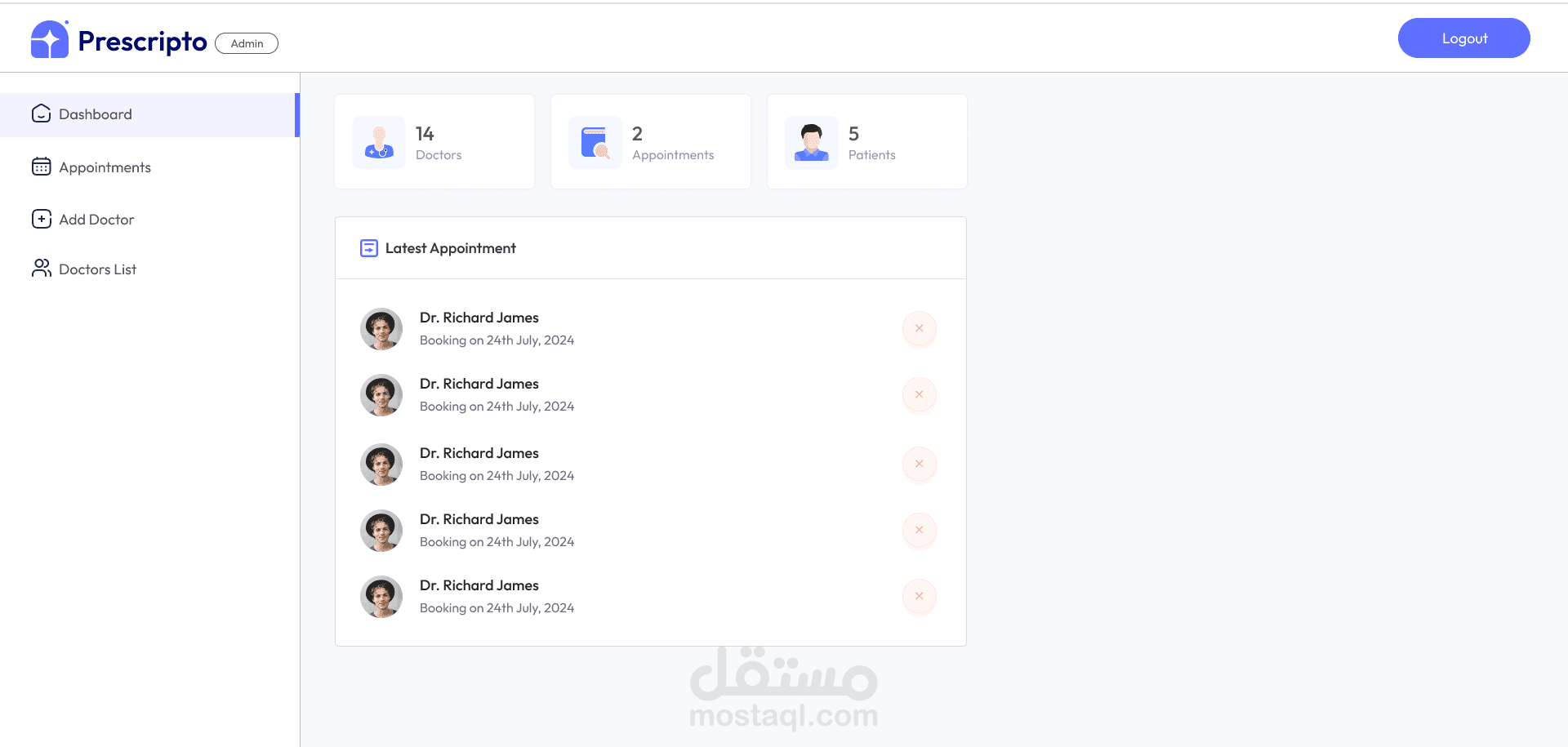The image size is (1568, 747).
Task: Click the Appointments calendar icon in sidebar
Action: pos(42,167)
